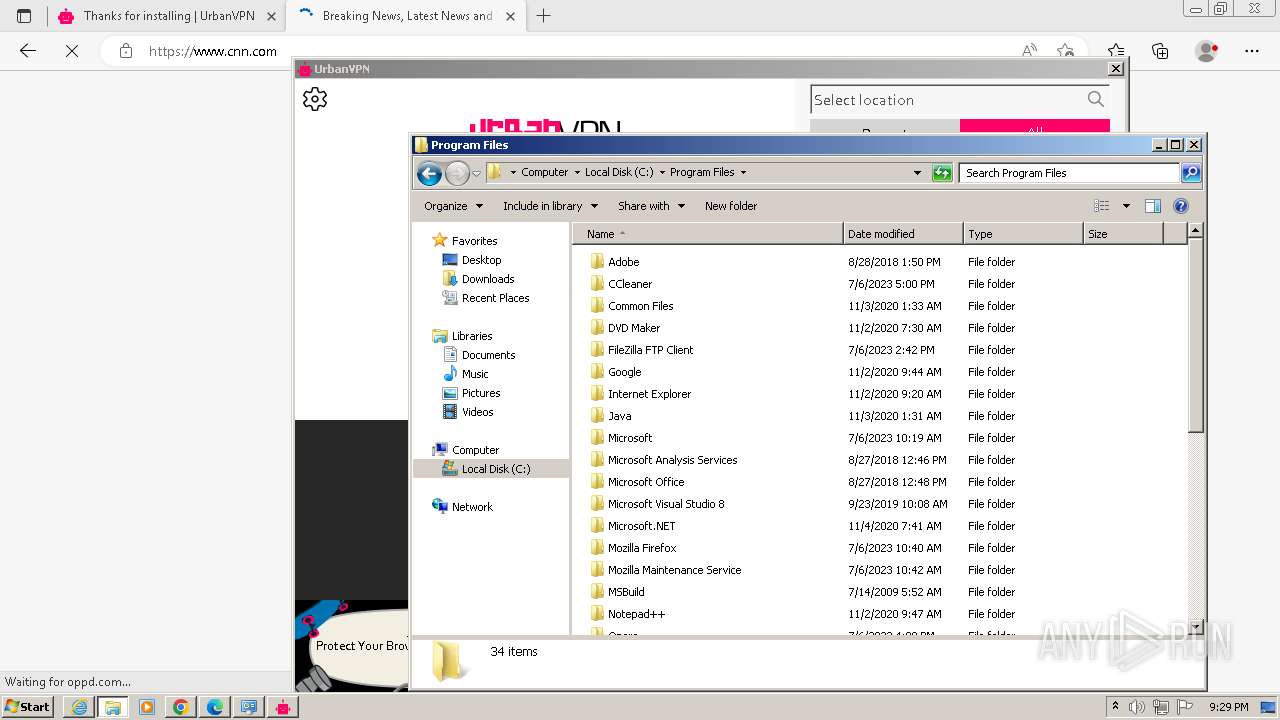Click the Edge address bar URL
Viewport: 1280px width, 720px height.
(x=213, y=51)
